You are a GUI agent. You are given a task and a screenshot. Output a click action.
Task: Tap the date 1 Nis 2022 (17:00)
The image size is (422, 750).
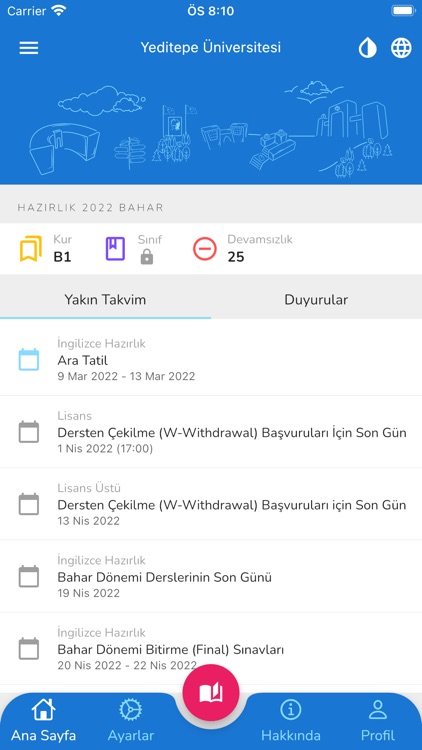105,449
